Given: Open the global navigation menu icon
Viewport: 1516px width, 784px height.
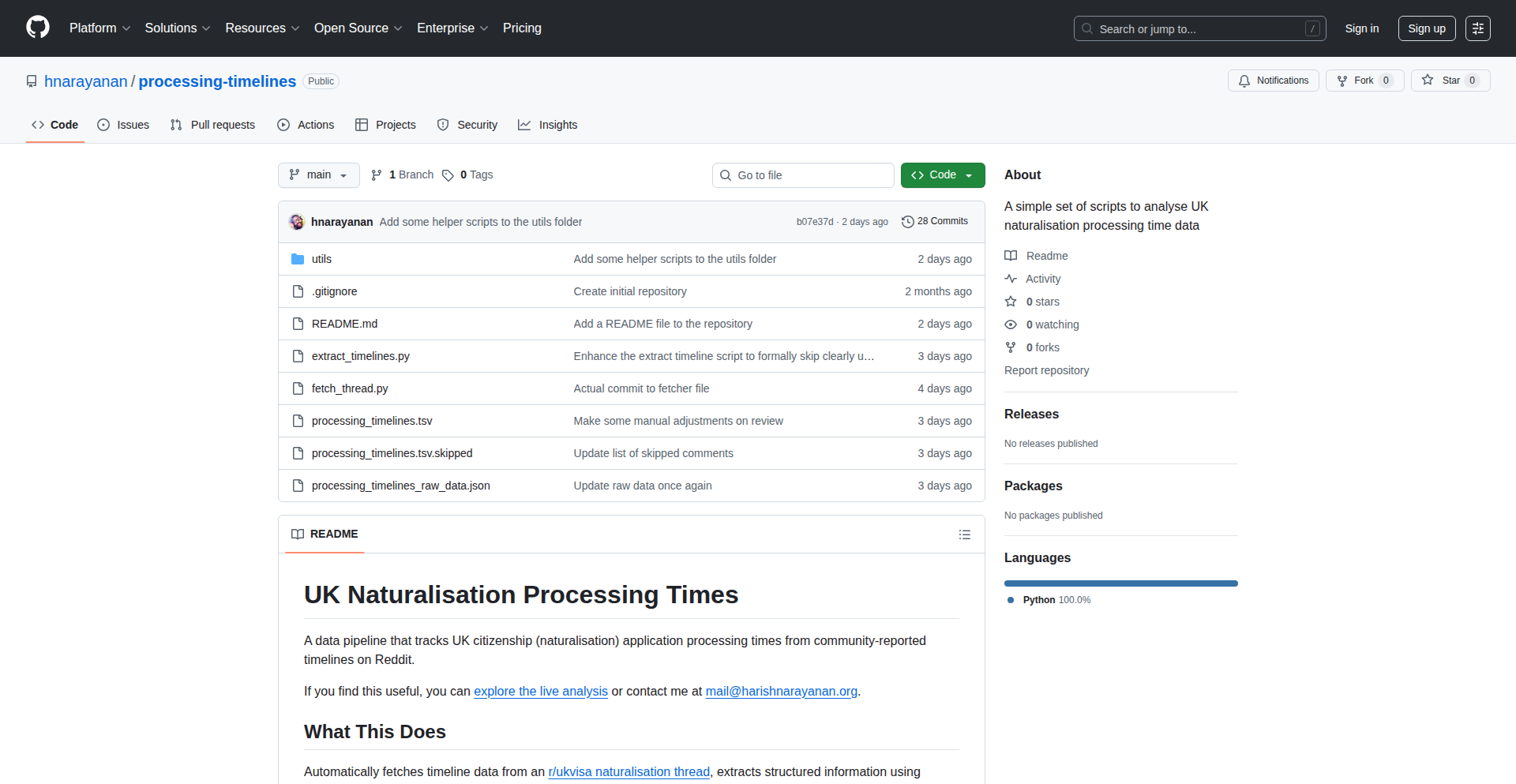Looking at the screenshot, I should (x=1477, y=28).
